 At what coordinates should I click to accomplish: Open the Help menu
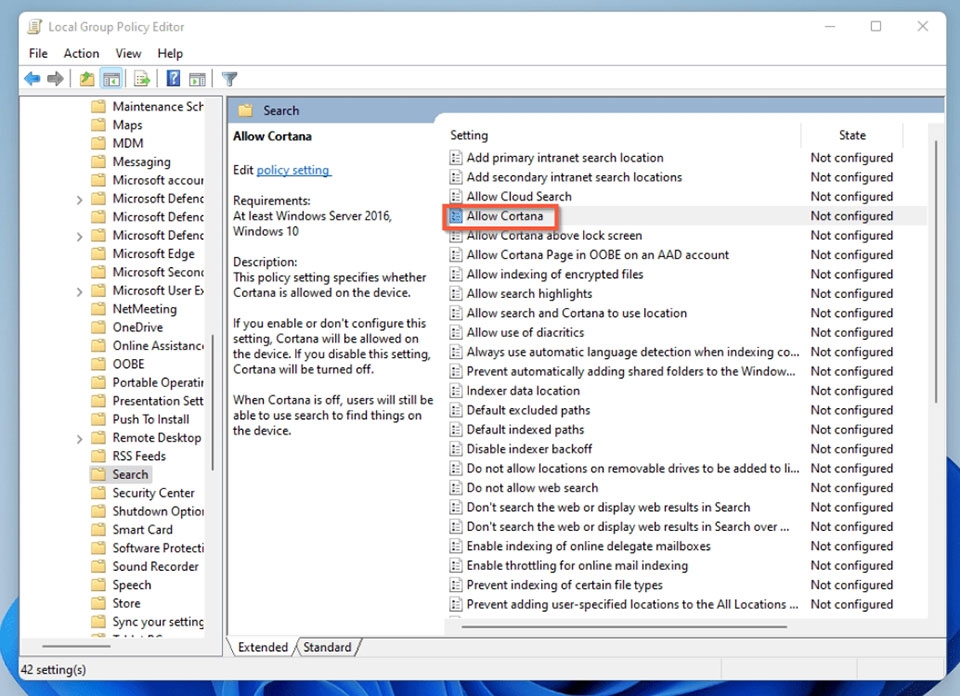click(x=170, y=53)
